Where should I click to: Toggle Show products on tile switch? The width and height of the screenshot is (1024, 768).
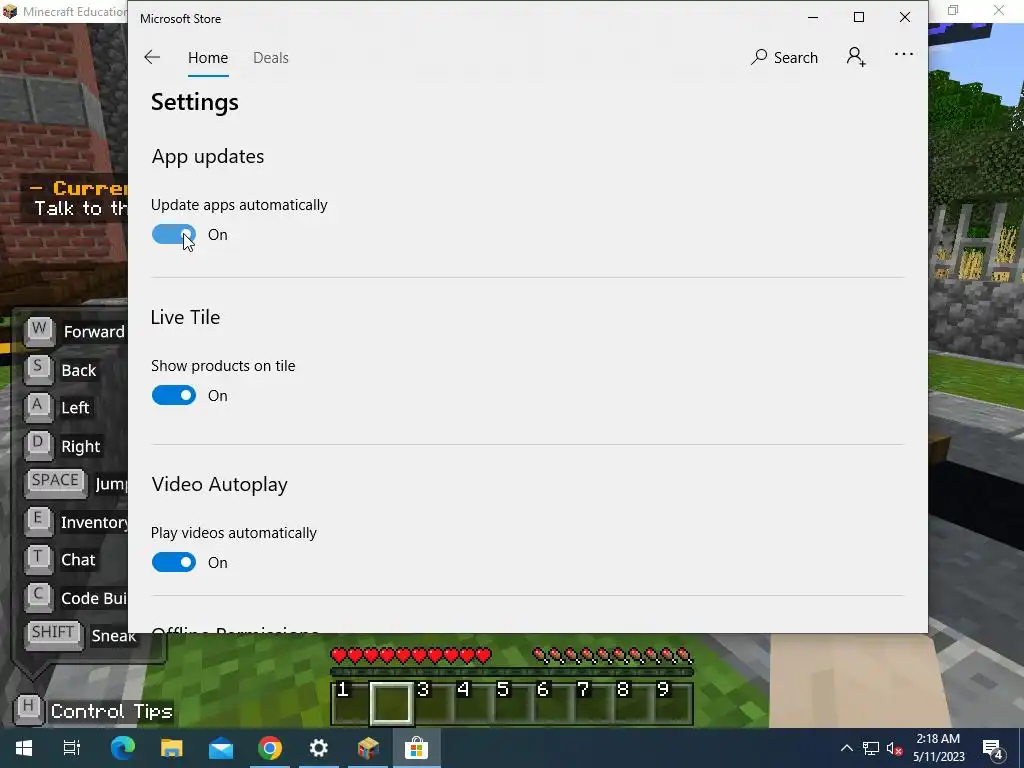click(x=174, y=395)
